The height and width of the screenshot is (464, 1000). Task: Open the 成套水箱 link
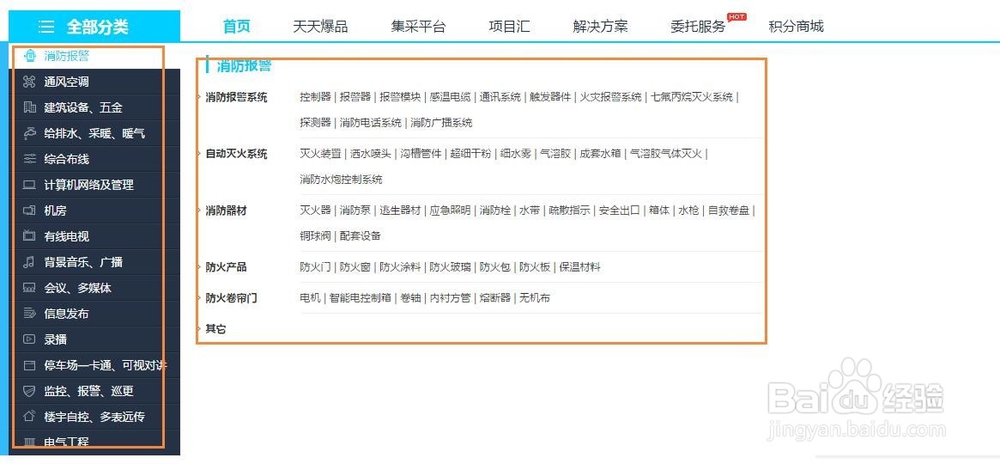click(x=600, y=154)
